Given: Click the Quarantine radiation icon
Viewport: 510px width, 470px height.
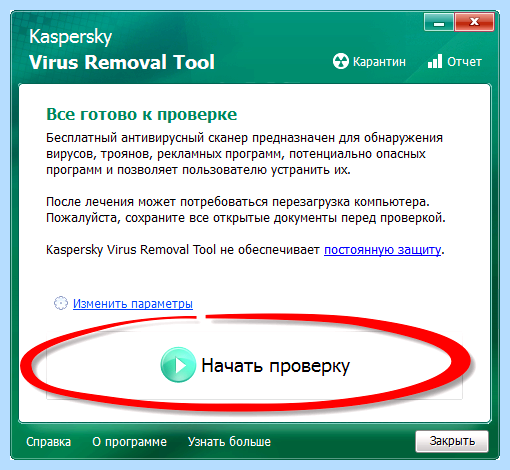Looking at the screenshot, I should click(341, 62).
